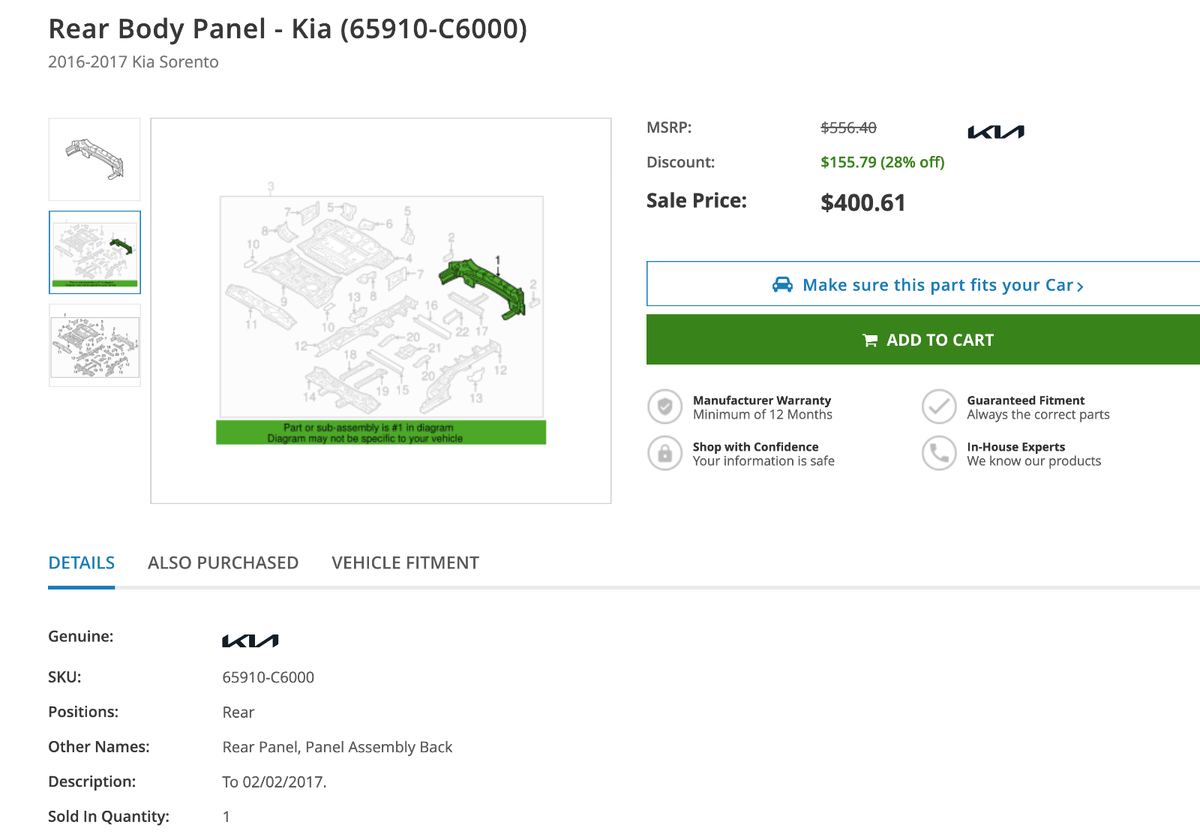
Task: Click the cart icon in Add to Cart
Action: pos(870,340)
